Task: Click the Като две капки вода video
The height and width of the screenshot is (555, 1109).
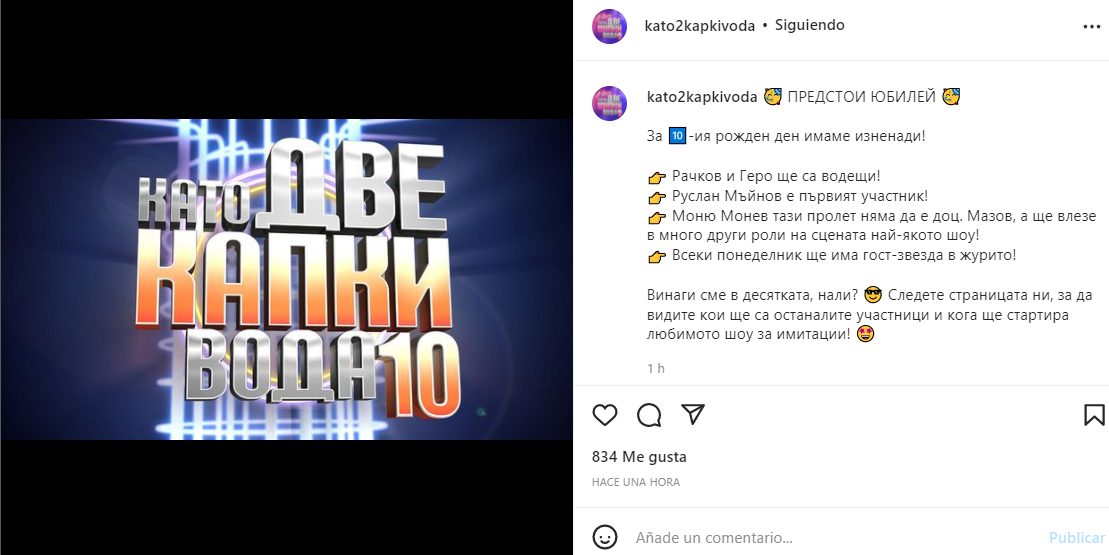Action: tap(286, 279)
